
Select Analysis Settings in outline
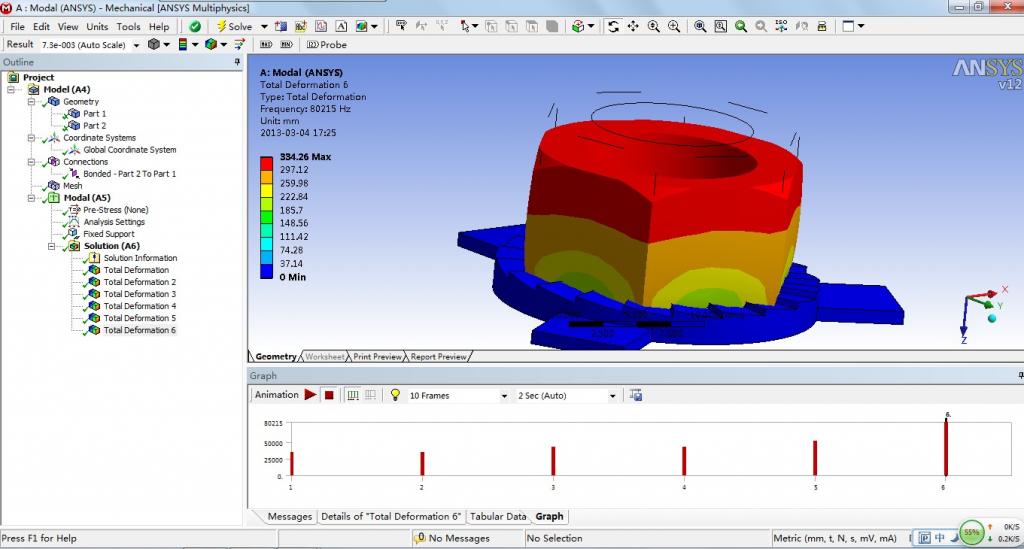114,222
